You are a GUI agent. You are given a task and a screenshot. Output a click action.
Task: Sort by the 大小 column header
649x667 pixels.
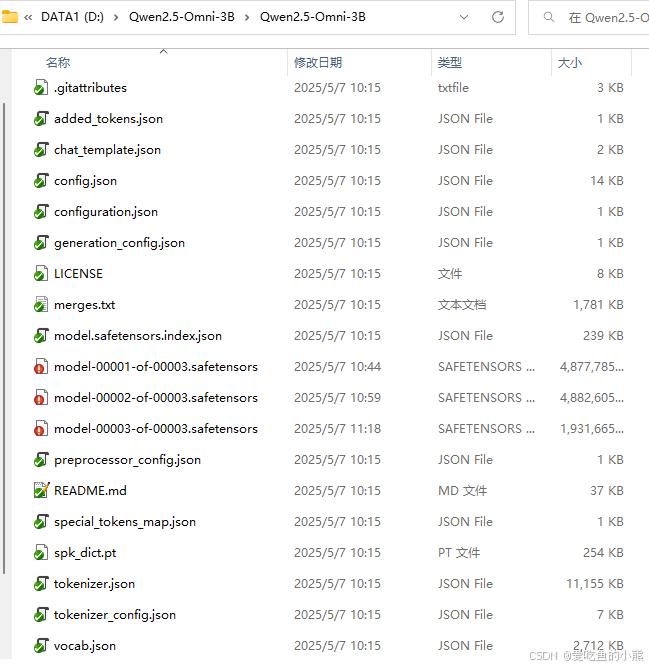click(570, 63)
